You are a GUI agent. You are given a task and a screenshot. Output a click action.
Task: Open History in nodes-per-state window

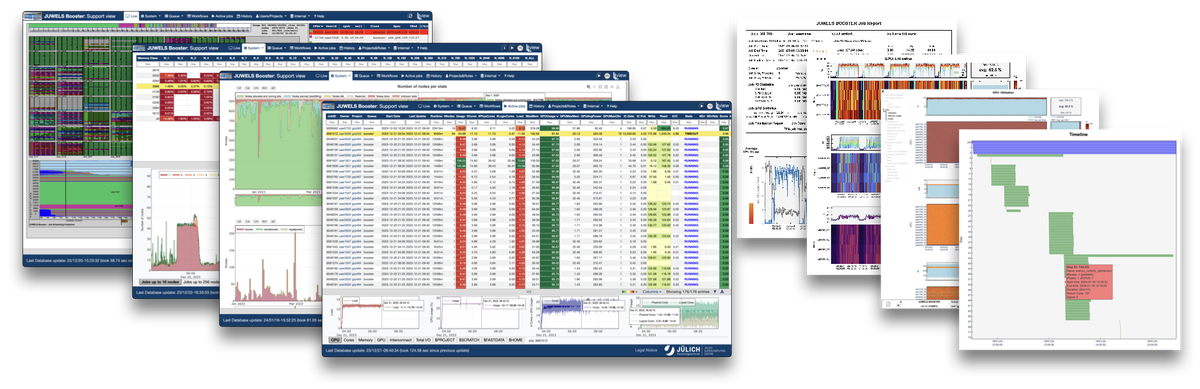tap(433, 76)
